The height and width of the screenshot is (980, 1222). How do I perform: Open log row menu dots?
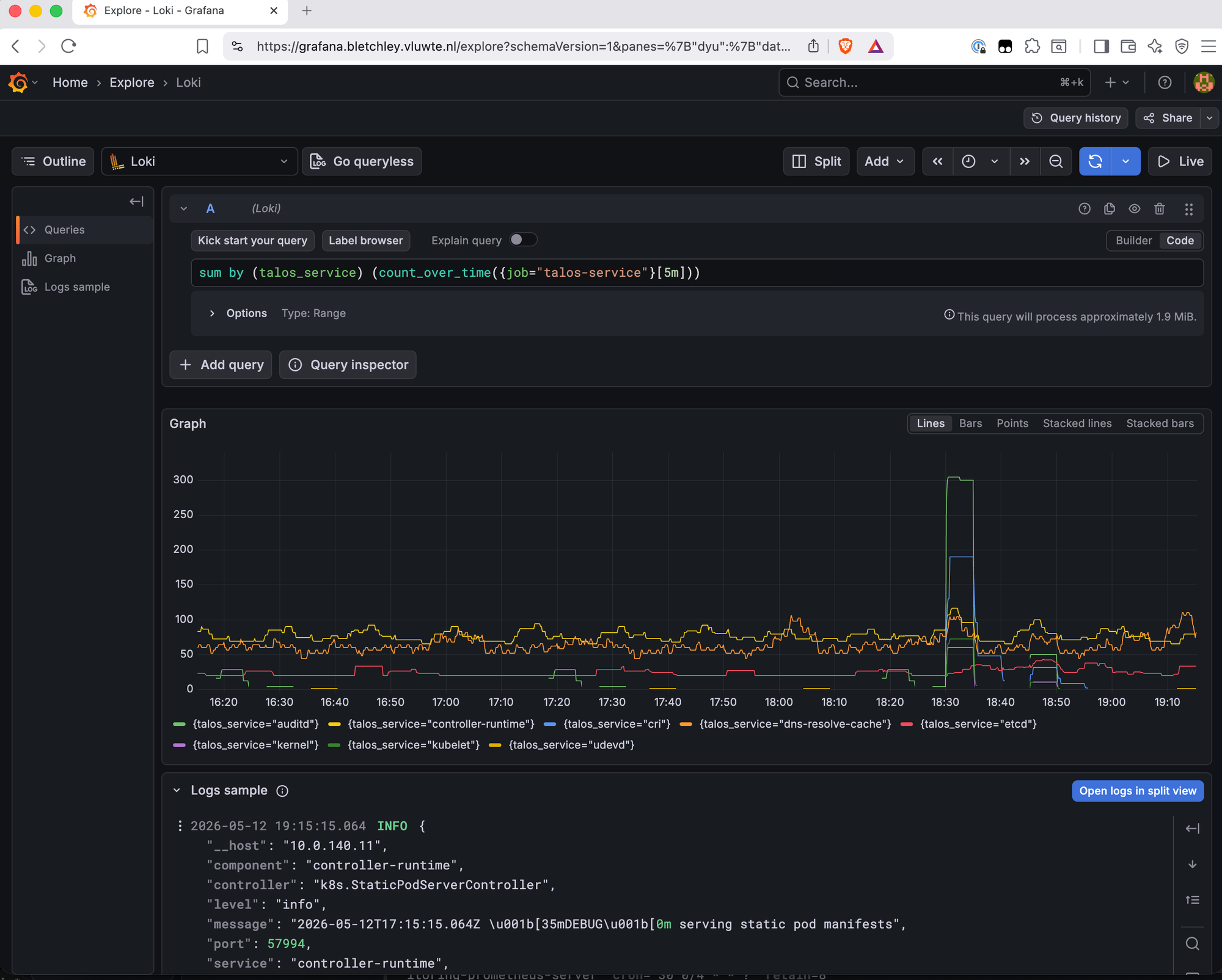(180, 826)
